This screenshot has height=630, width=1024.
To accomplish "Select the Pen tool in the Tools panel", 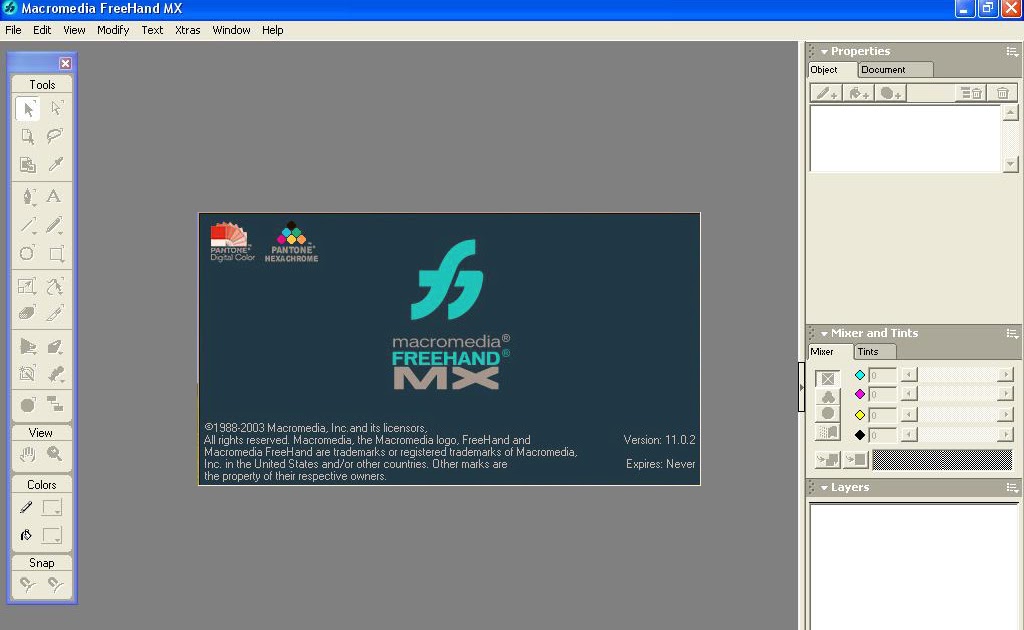I will (x=28, y=196).
